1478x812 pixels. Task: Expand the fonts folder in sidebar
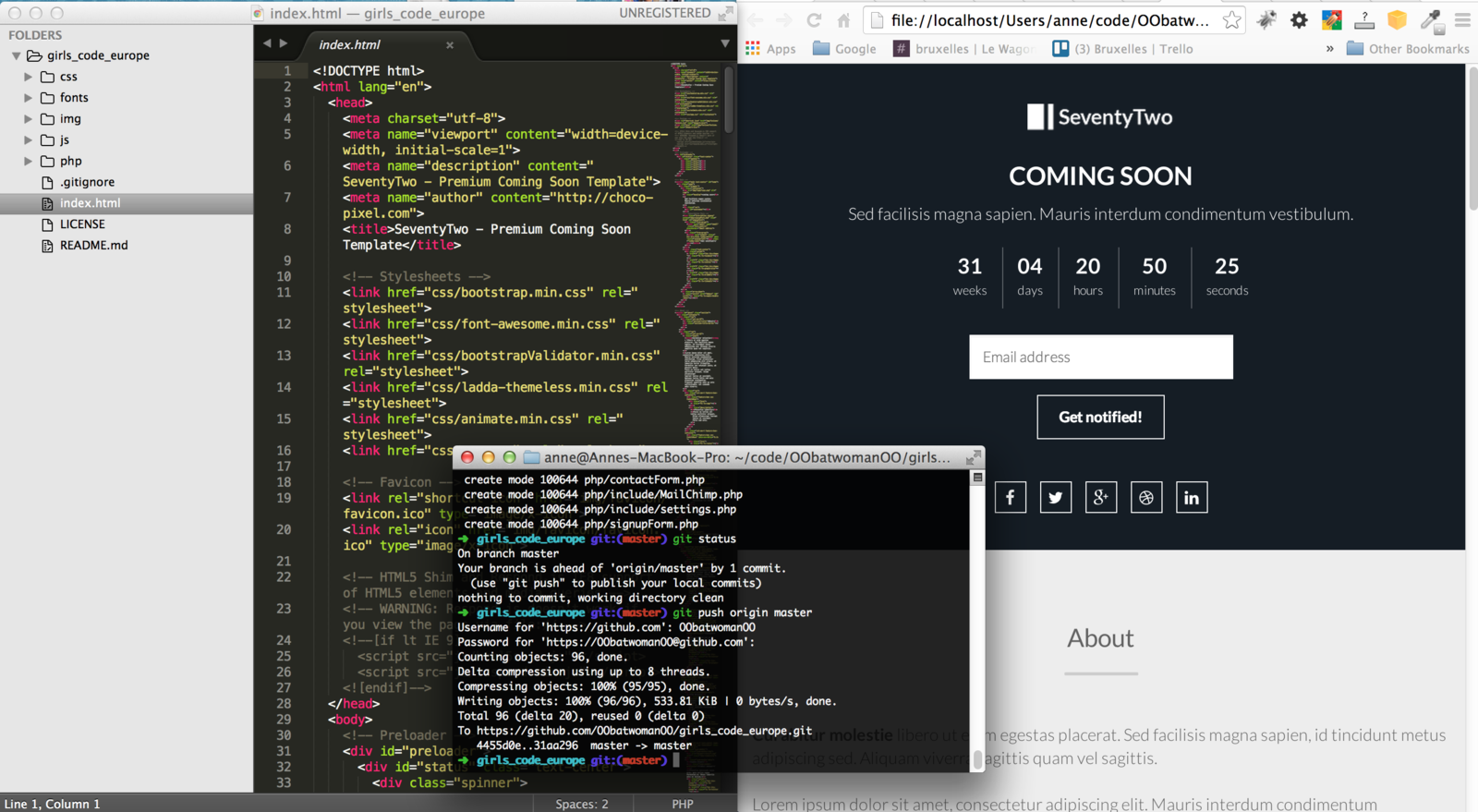click(28, 98)
